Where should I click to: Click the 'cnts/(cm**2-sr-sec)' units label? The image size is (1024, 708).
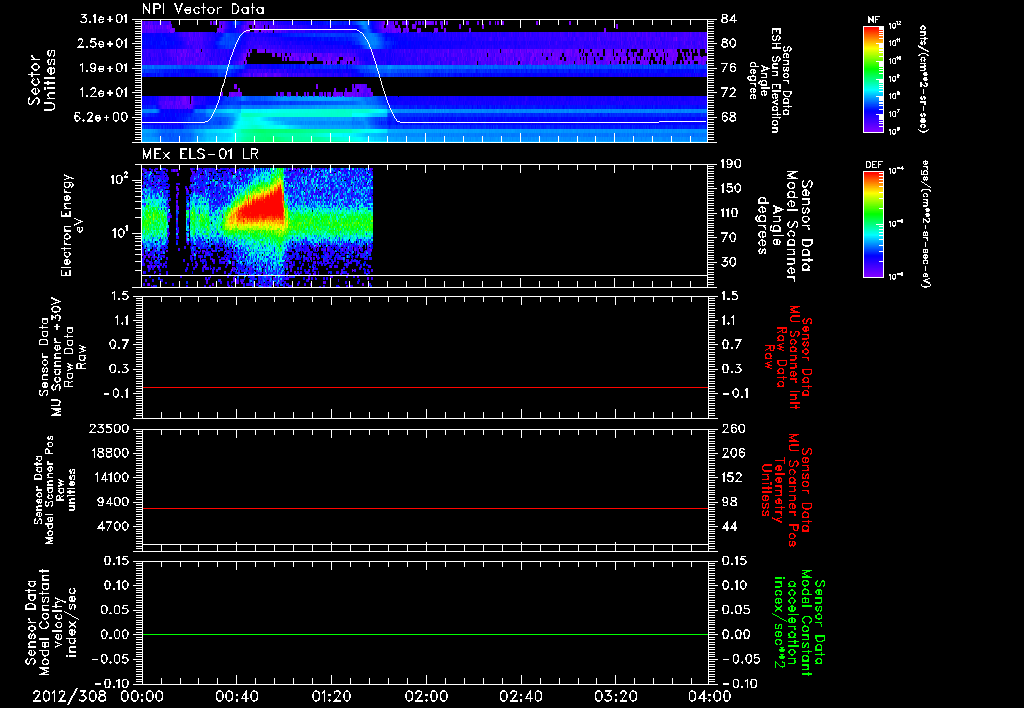(x=923, y=79)
